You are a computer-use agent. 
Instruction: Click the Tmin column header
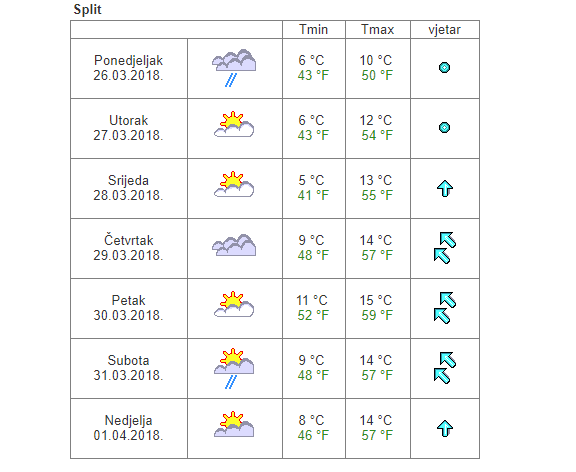(313, 29)
